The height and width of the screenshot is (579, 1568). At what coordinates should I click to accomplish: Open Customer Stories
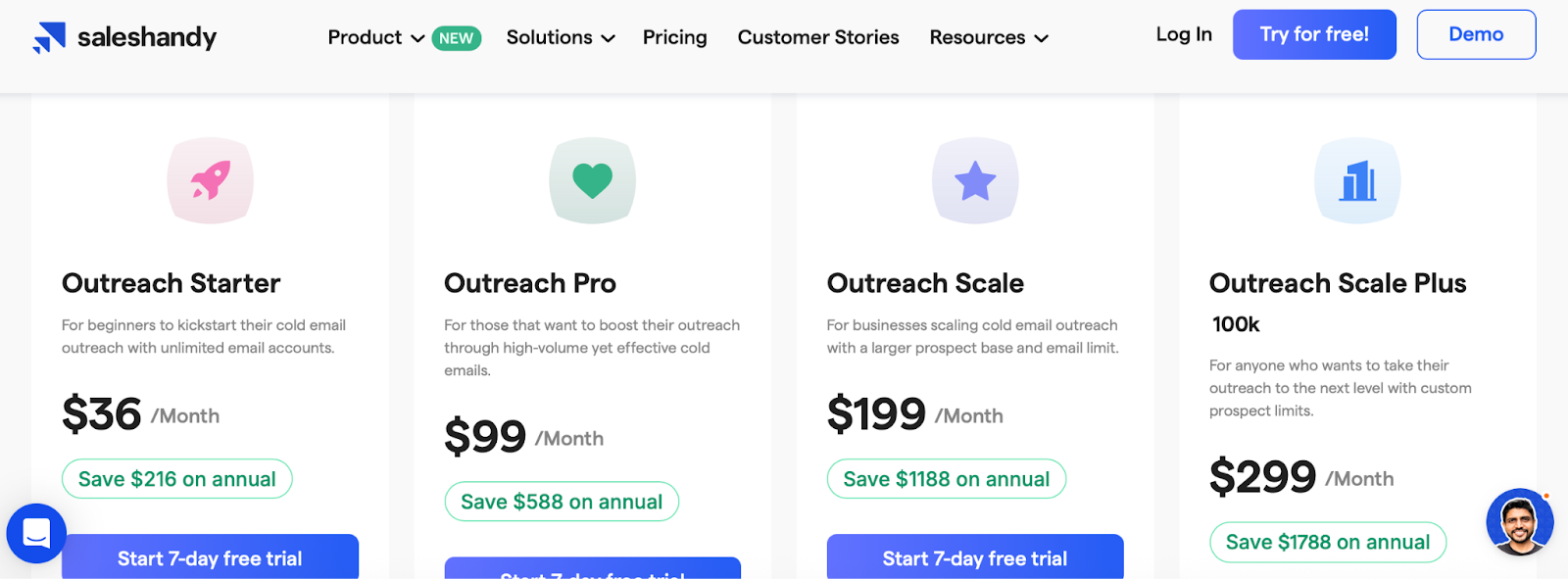pyautogui.click(x=818, y=37)
